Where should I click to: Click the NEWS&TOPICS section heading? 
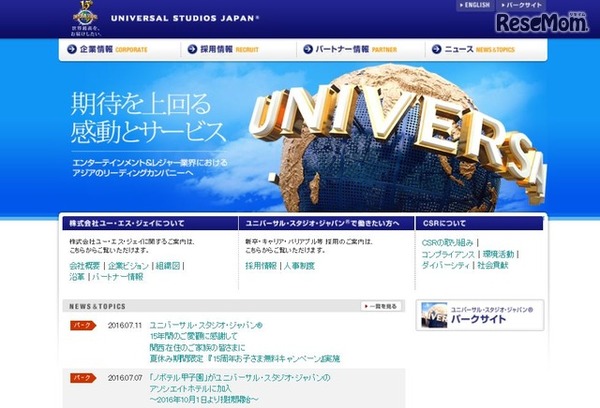pyautogui.click(x=97, y=307)
